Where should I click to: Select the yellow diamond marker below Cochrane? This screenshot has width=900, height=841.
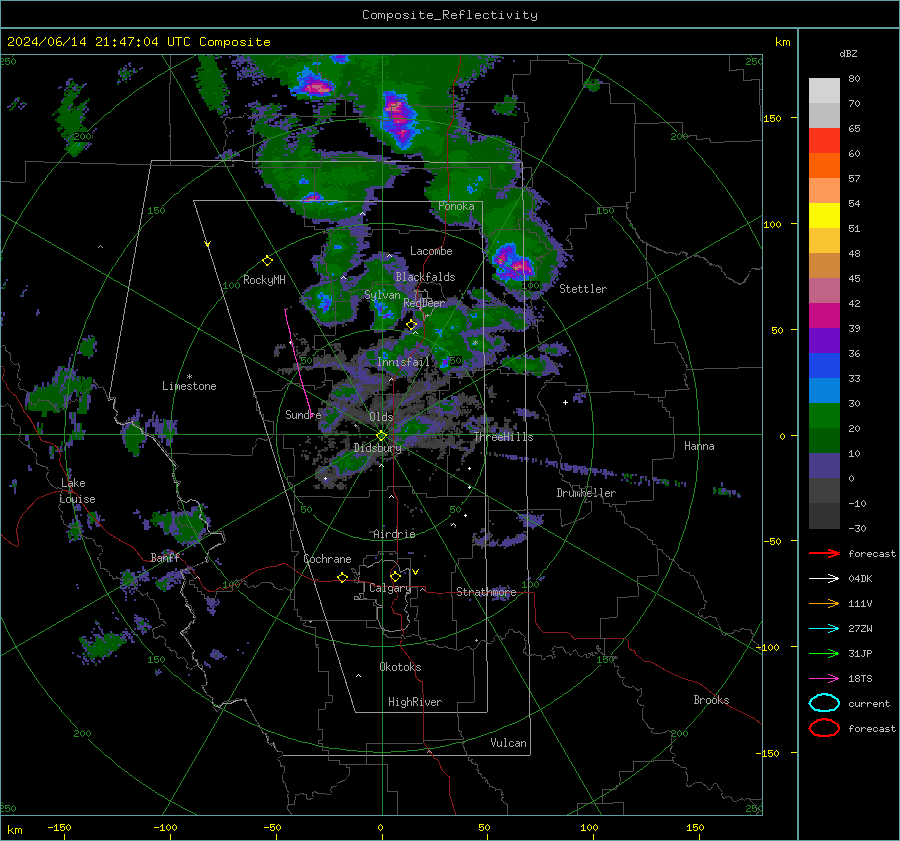coord(342,577)
